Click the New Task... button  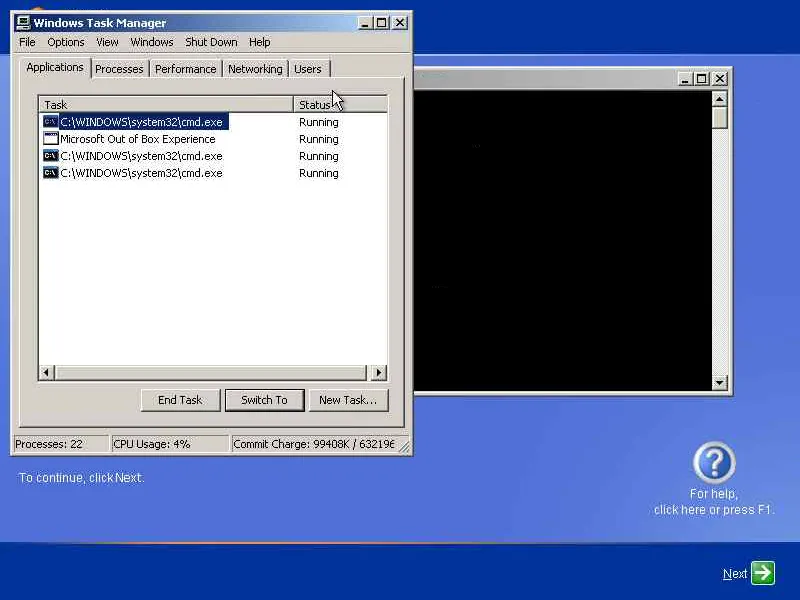[x=348, y=400]
